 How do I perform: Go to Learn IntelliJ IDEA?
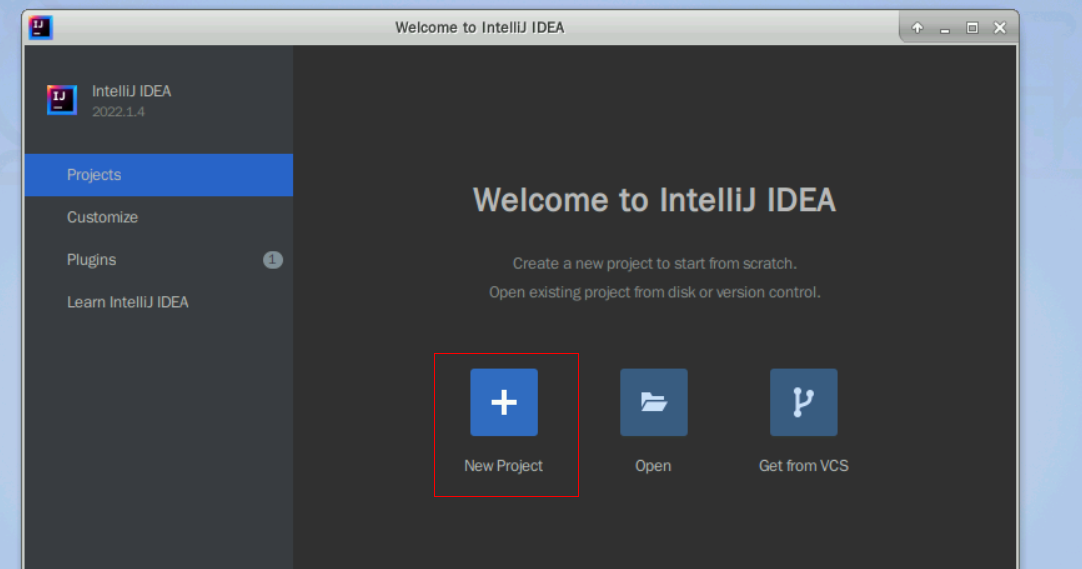click(127, 302)
